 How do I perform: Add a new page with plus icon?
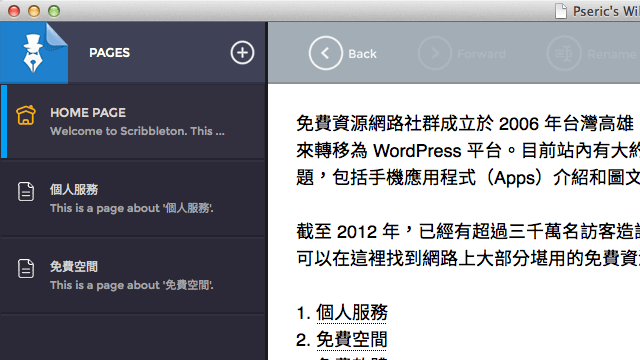point(242,53)
